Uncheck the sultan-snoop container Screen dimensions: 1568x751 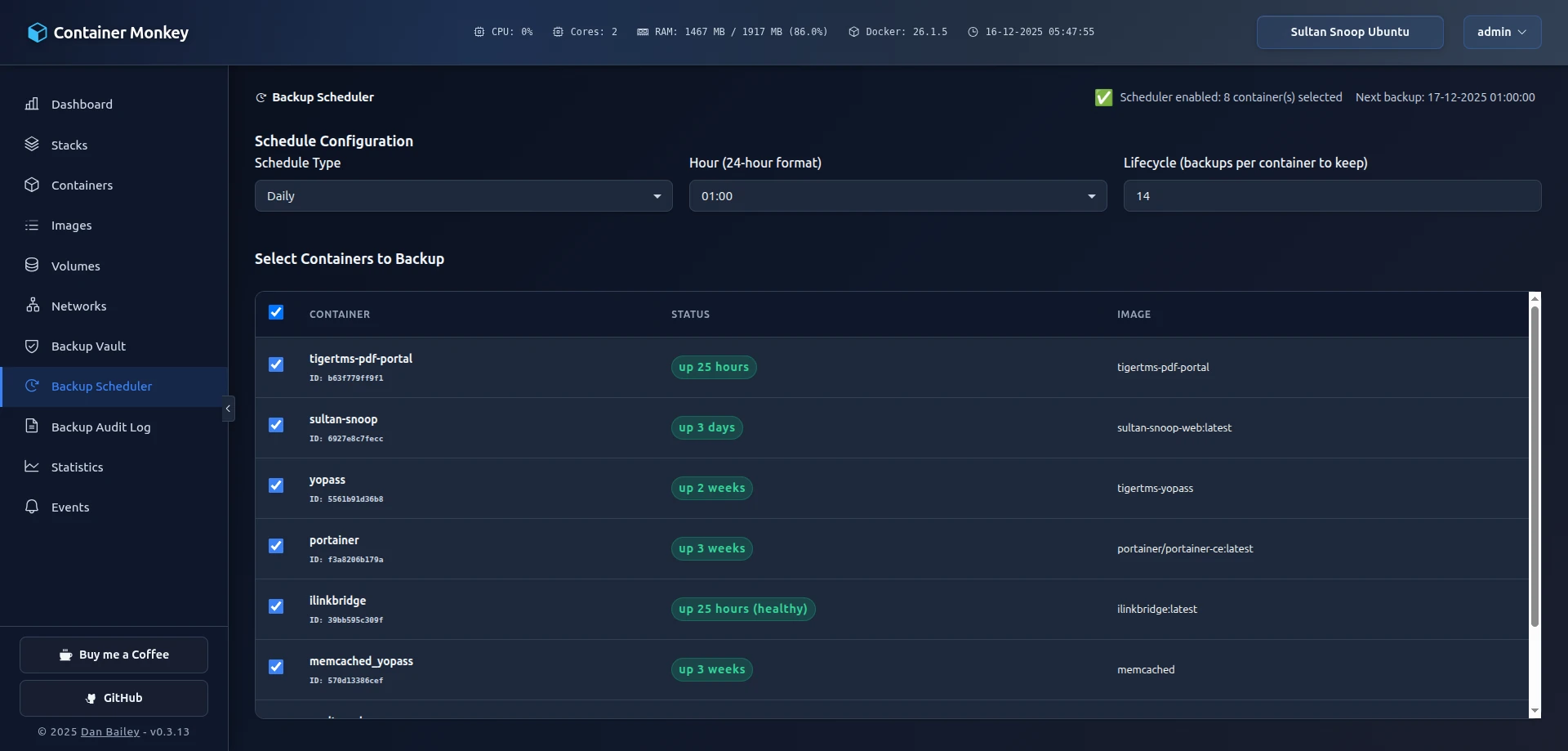click(276, 425)
